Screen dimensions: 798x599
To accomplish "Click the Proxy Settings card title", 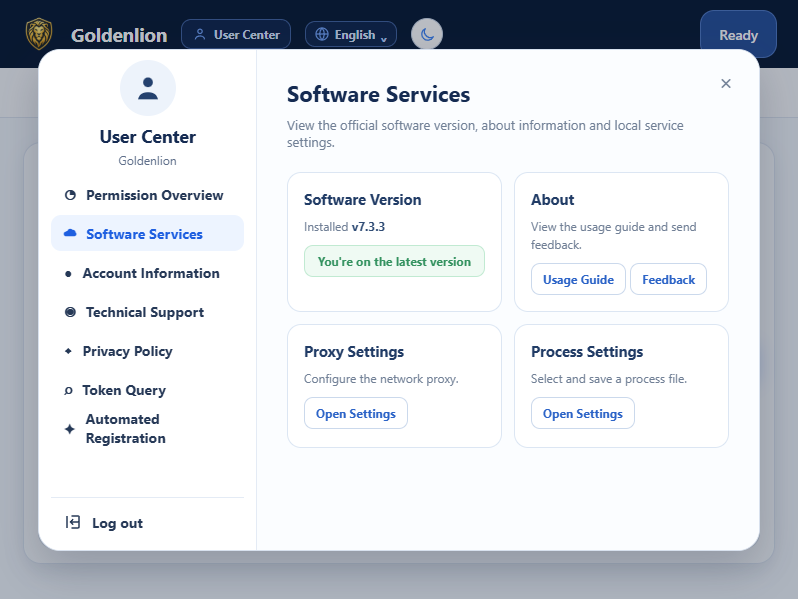I will (x=354, y=352).
